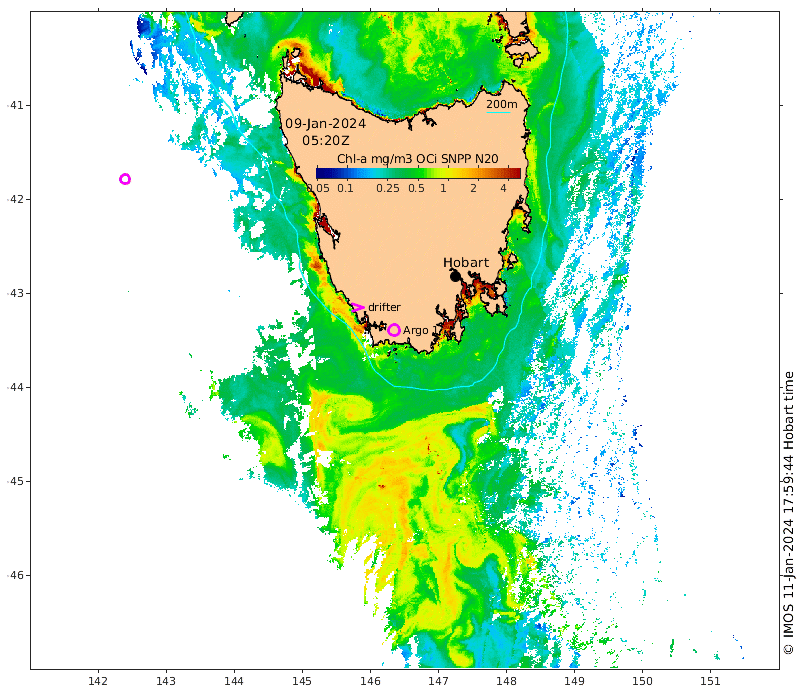
Task: Click the 151 longitude axis label
Action: 710,682
